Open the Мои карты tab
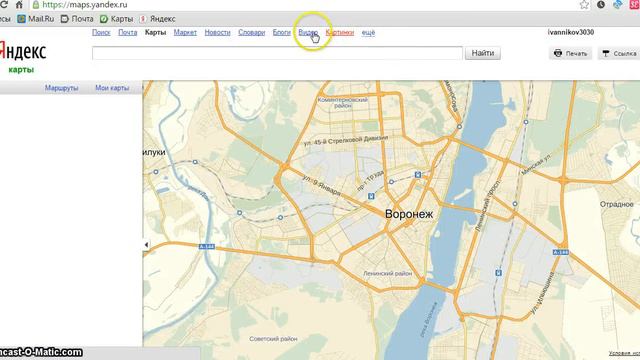640x360 pixels. 112,88
